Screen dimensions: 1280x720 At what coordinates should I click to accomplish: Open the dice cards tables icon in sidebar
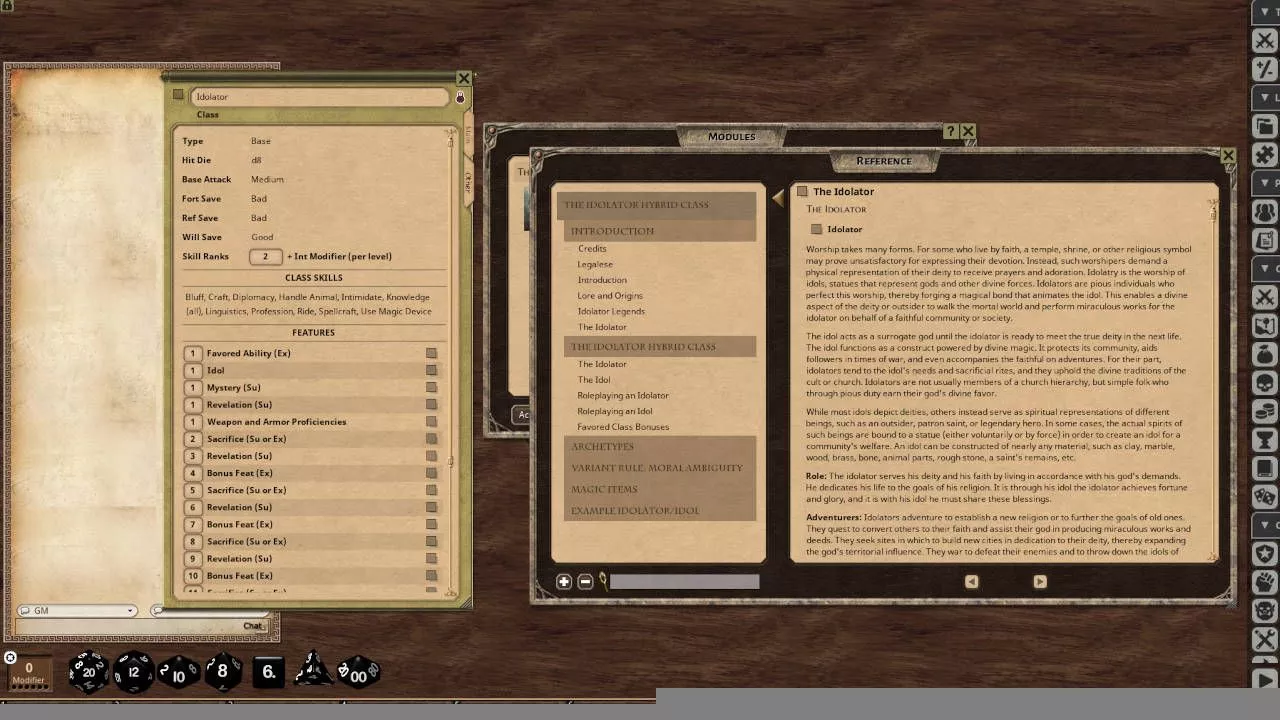1265,497
